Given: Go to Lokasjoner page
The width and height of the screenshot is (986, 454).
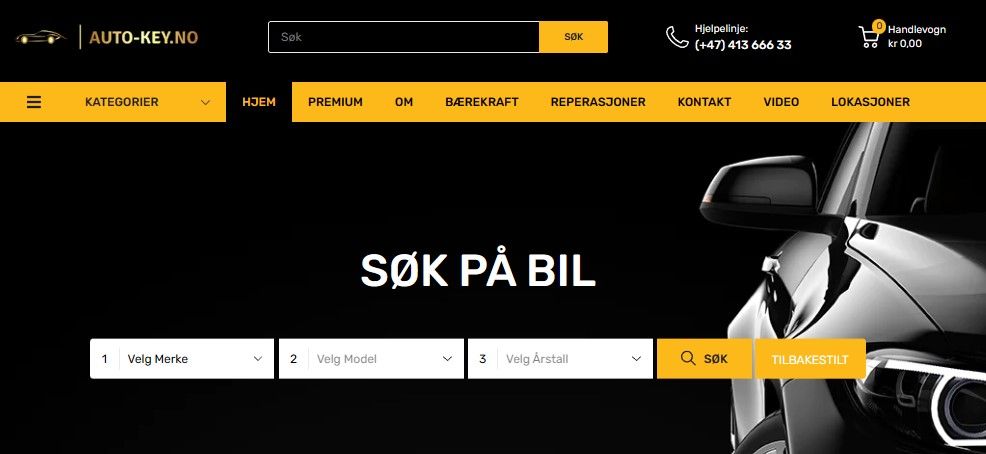Looking at the screenshot, I should pyautogui.click(x=870, y=102).
